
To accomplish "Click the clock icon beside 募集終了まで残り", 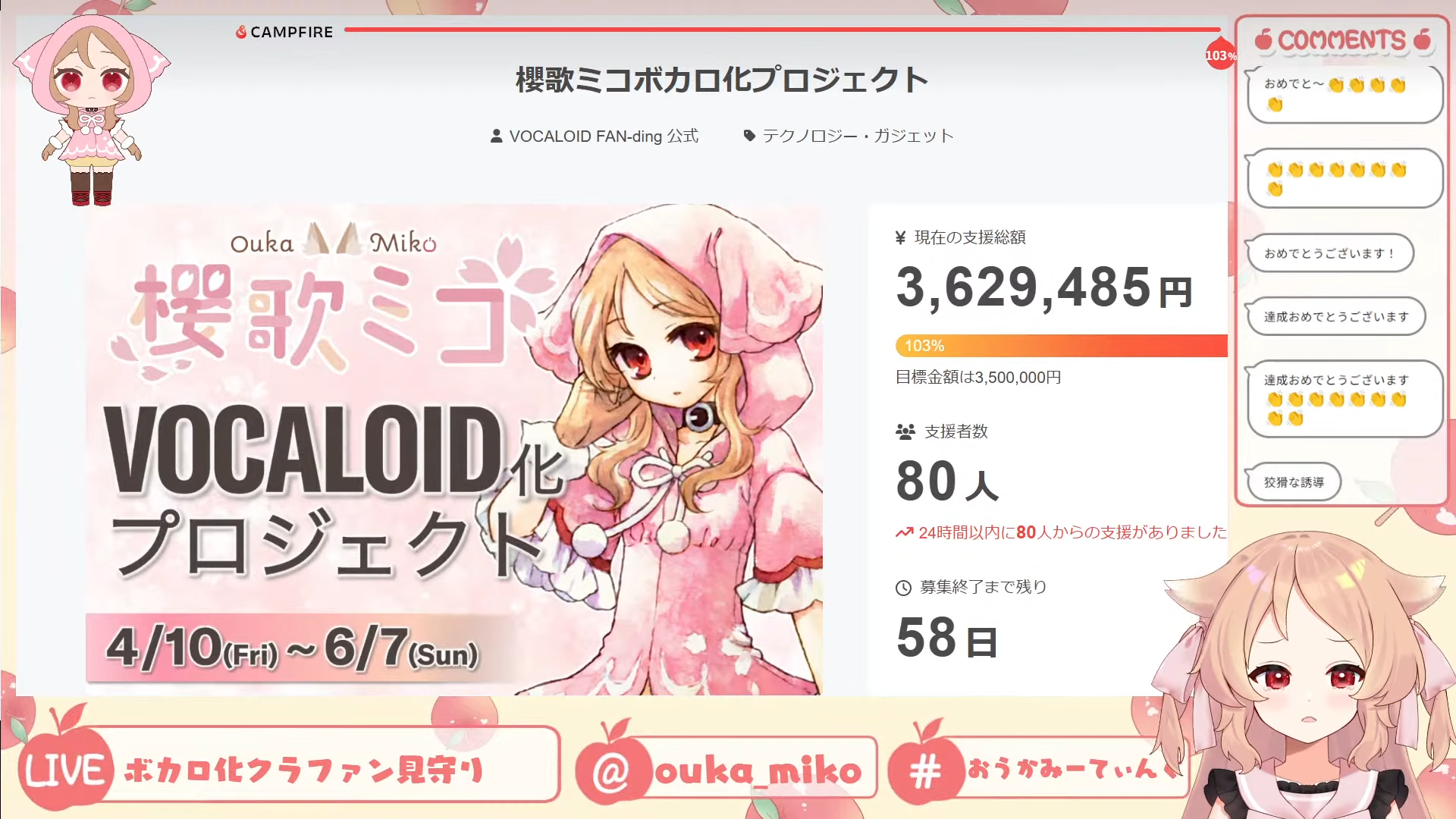I will 903,588.
